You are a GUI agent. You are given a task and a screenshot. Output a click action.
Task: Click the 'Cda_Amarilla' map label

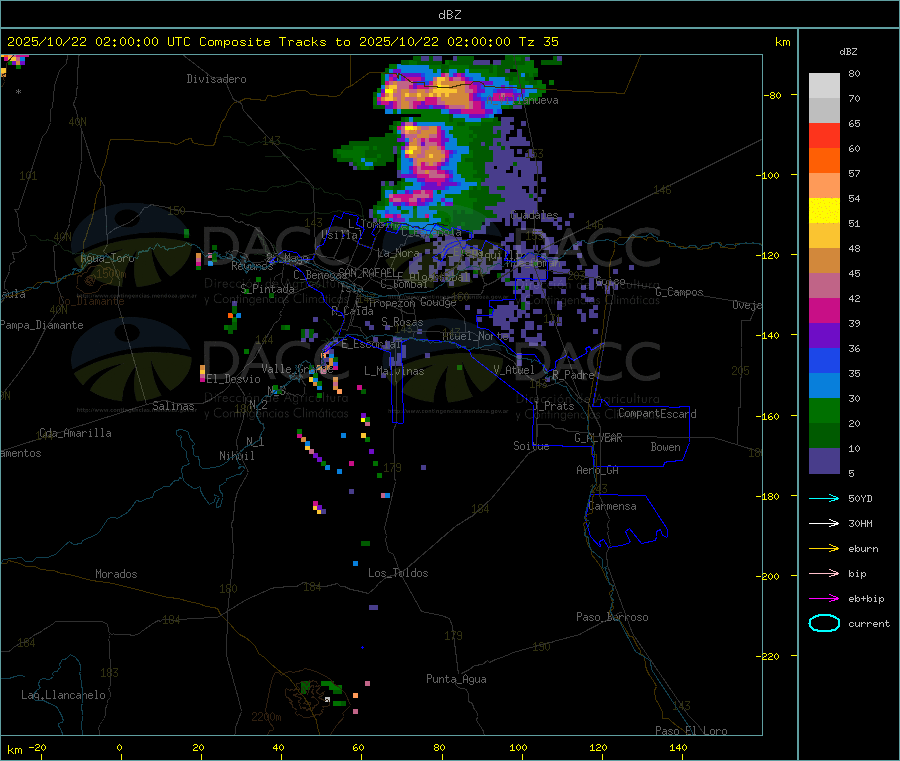[75, 433]
